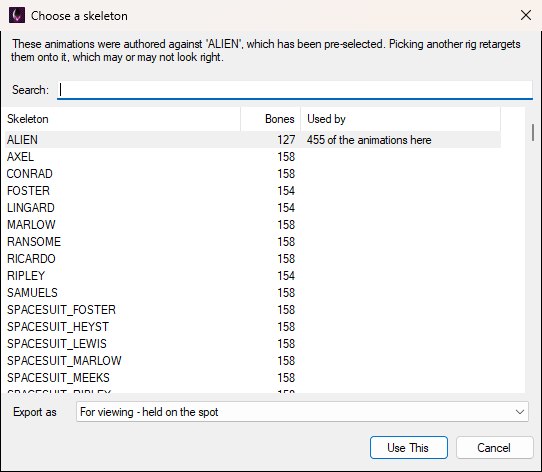542x472 pixels.
Task: Select the RANSOME skeleton row
Action: 253,242
